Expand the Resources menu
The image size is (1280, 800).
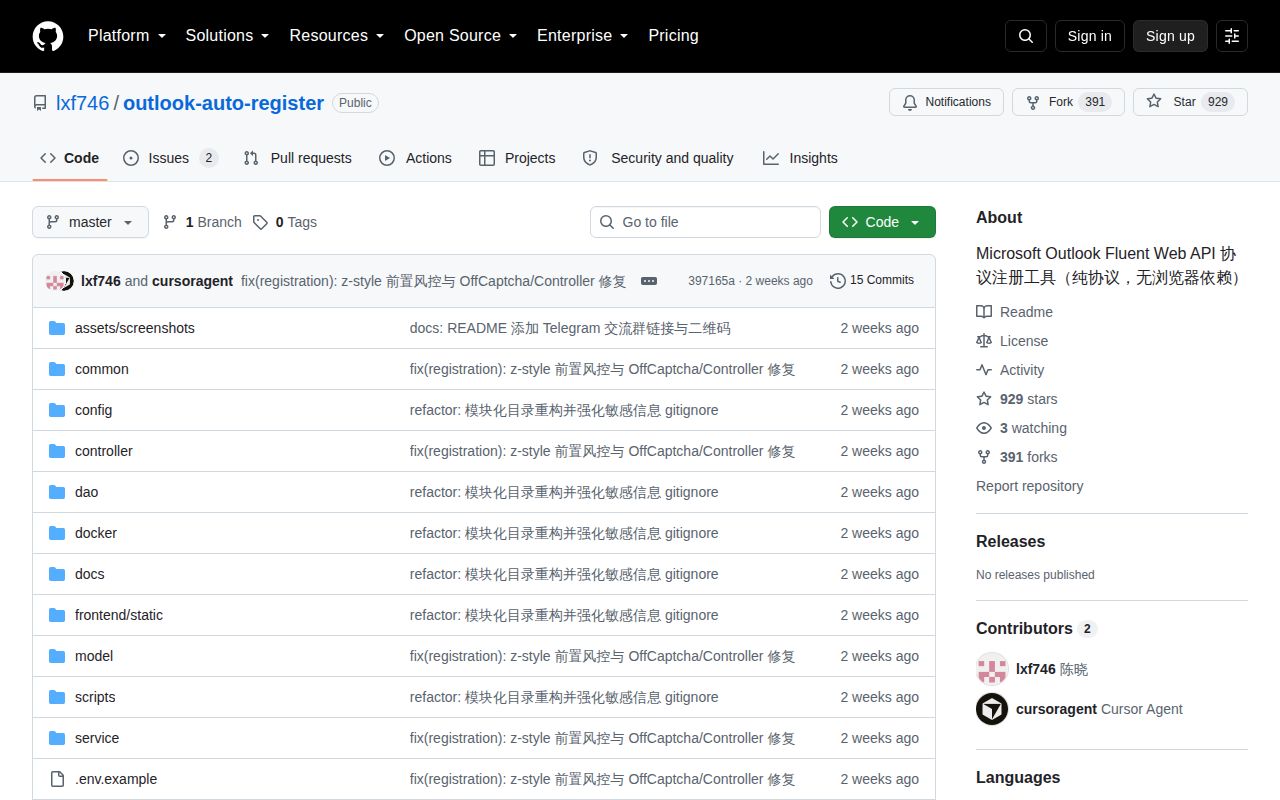(337, 36)
